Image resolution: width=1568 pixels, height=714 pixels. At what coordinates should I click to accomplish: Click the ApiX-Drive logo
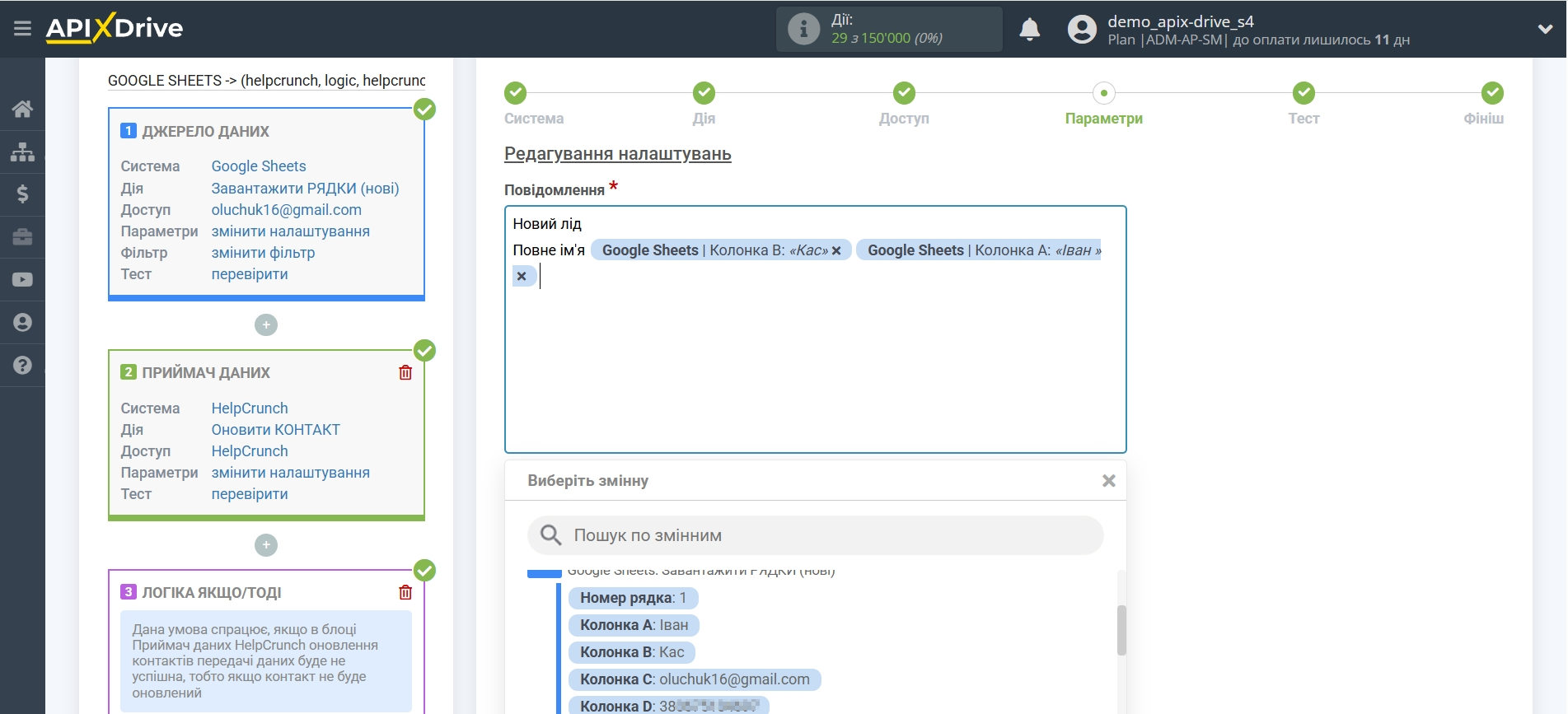pos(115,28)
